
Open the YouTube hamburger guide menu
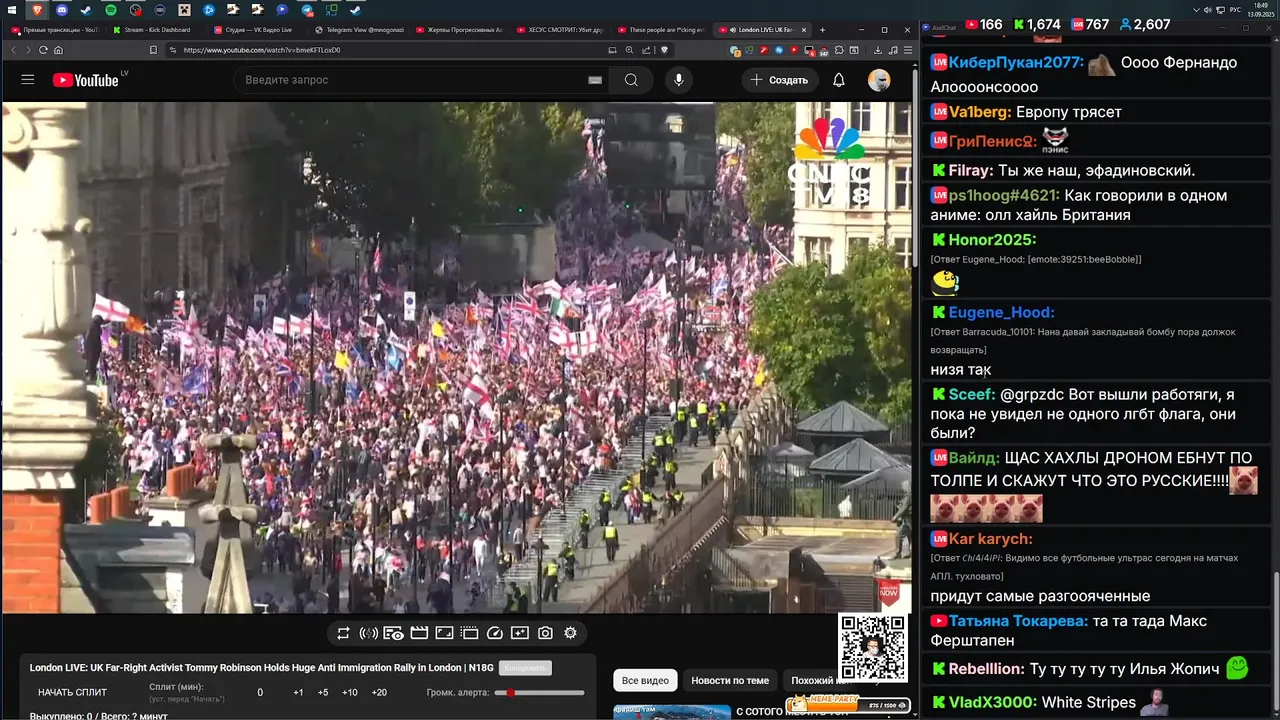coord(28,80)
